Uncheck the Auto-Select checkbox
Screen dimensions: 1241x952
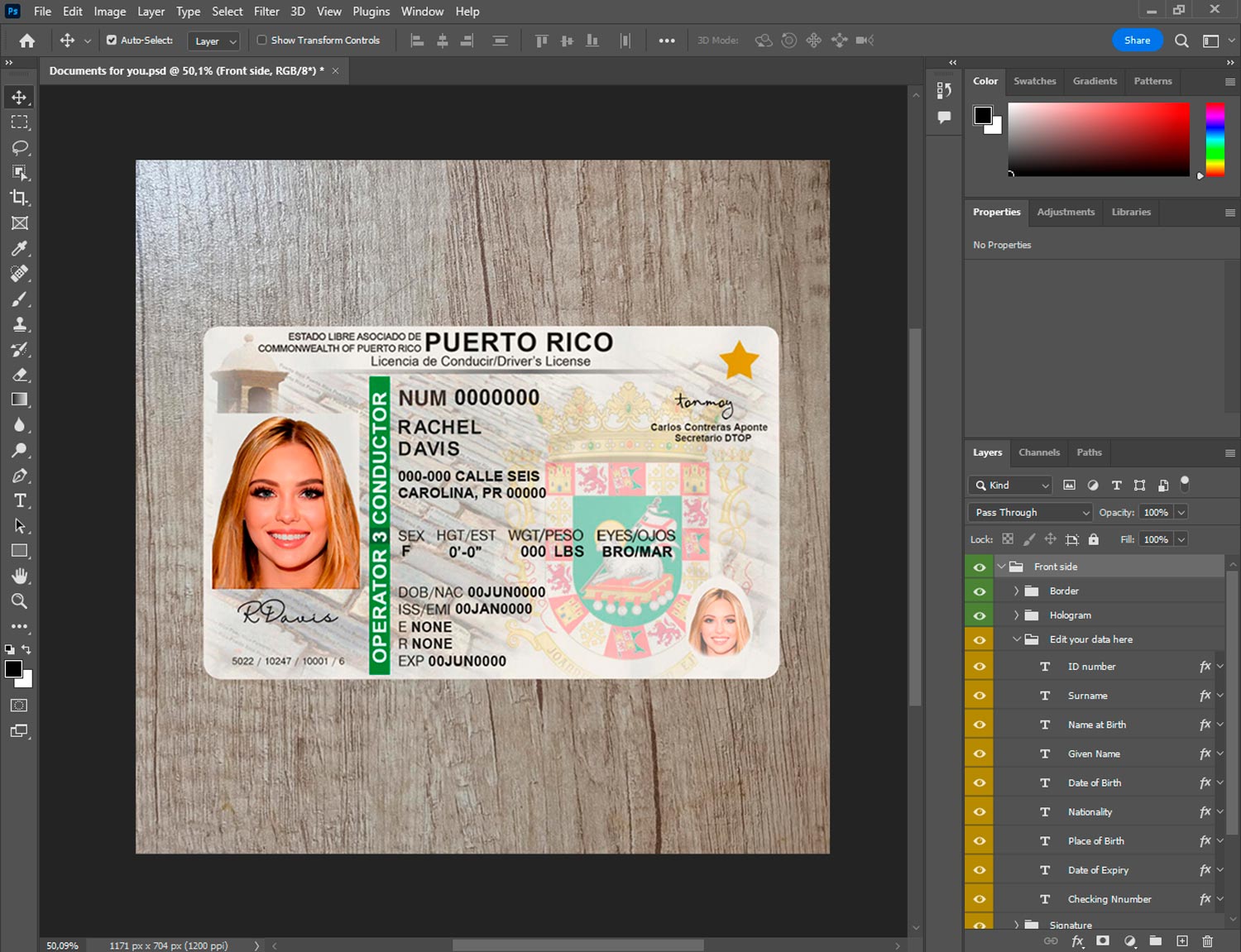coord(112,40)
